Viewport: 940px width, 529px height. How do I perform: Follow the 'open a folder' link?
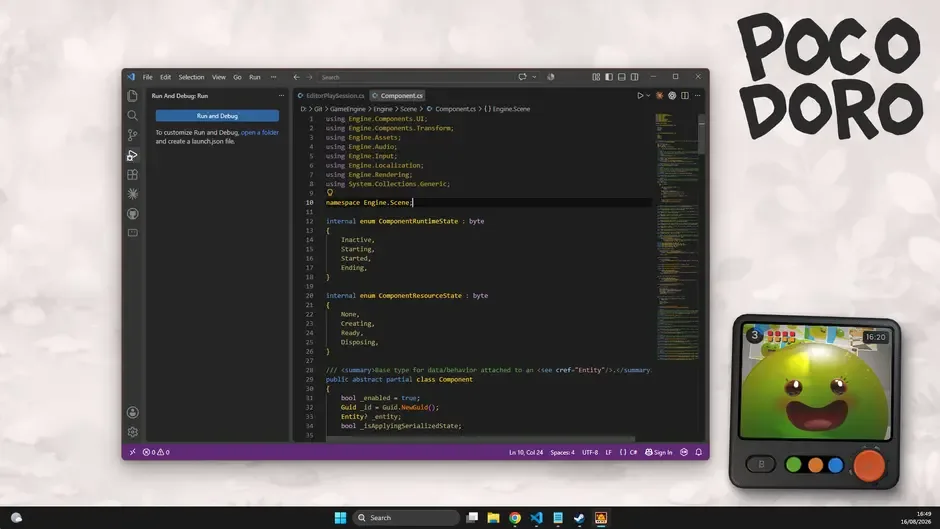coord(260,133)
